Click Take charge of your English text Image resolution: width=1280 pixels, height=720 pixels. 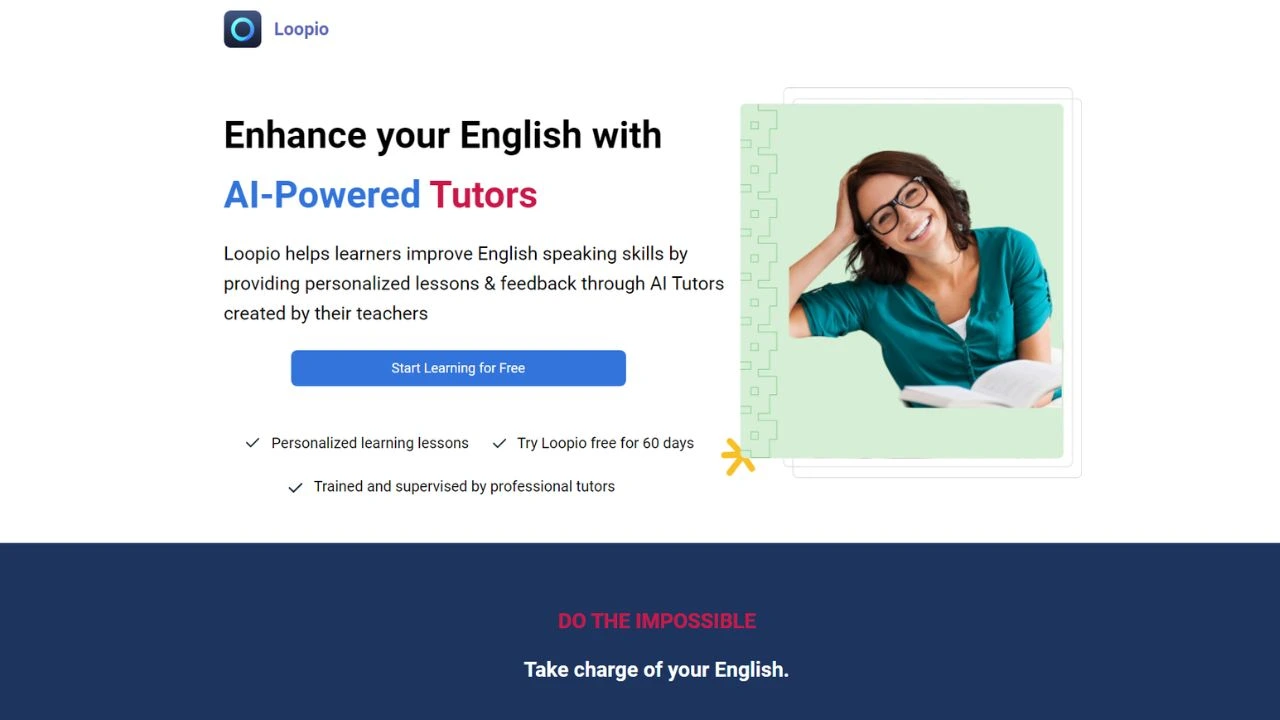656,670
